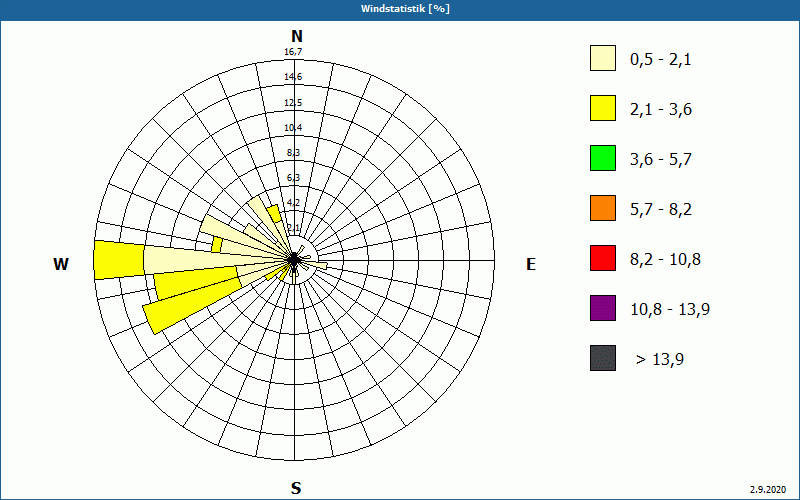Click the bright yellow 2,1 - 3,6 legend swatch
This screenshot has height=500, width=800.
tap(603, 108)
